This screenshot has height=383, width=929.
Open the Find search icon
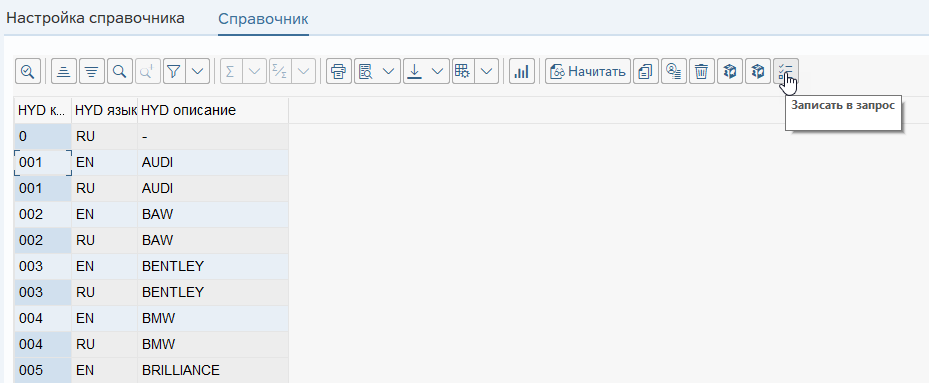click(x=119, y=72)
